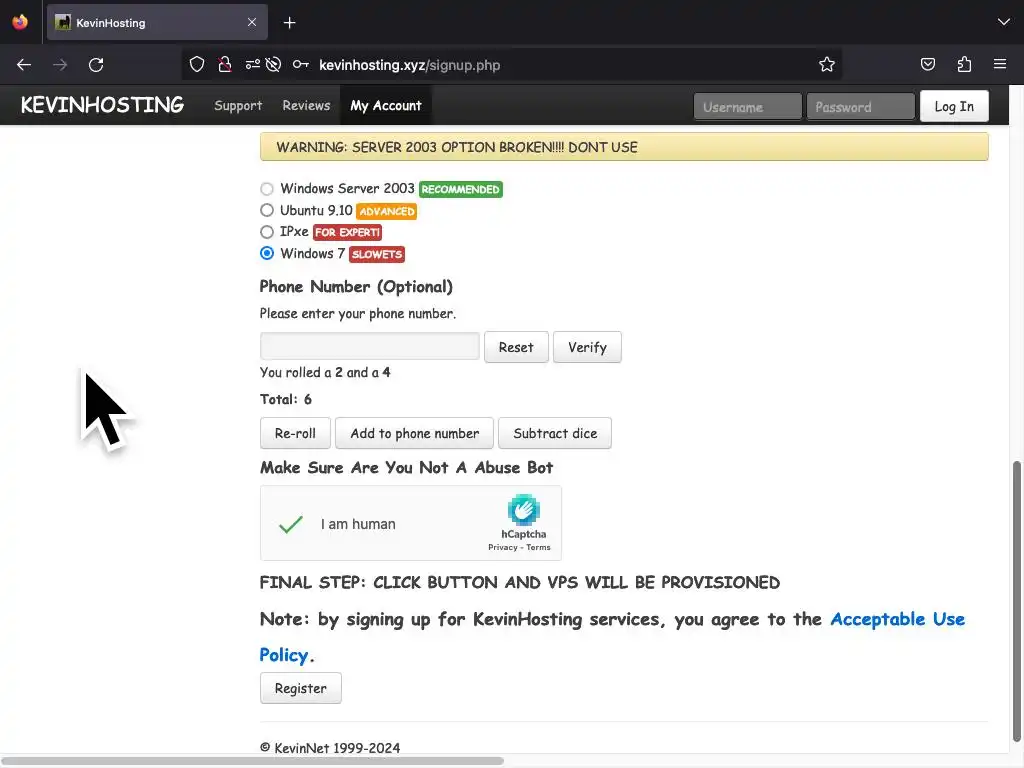Open the Firefox hamburger menu
The height and width of the screenshot is (768, 1024).
coord(1000,64)
